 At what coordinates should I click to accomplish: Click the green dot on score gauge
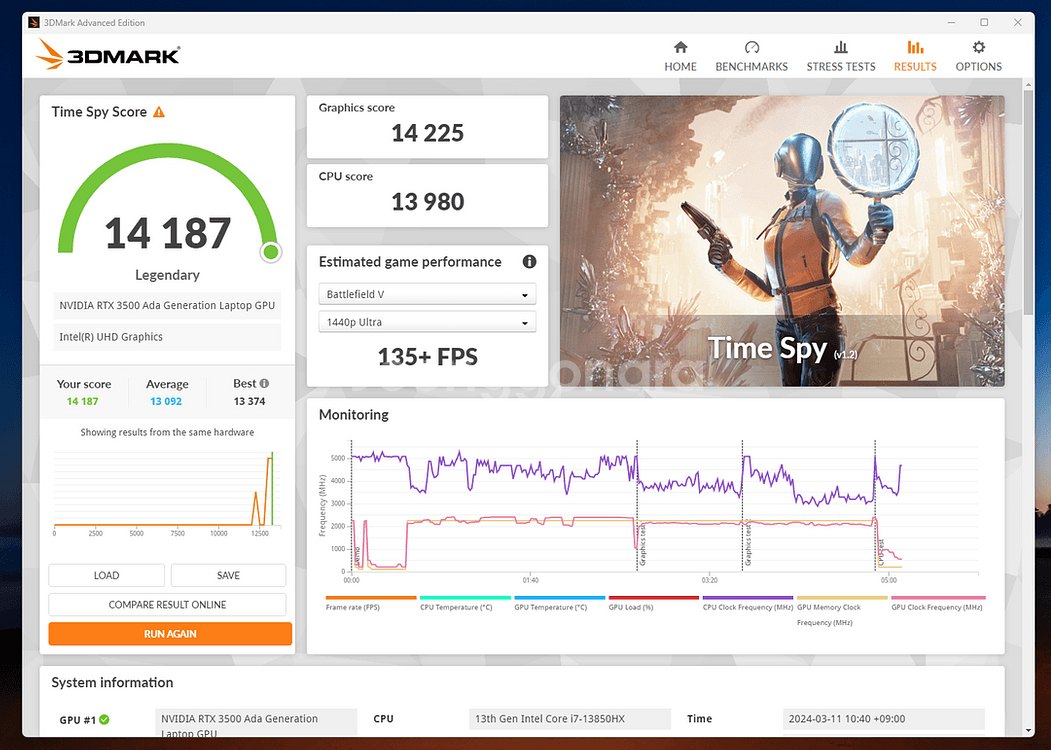pos(271,252)
